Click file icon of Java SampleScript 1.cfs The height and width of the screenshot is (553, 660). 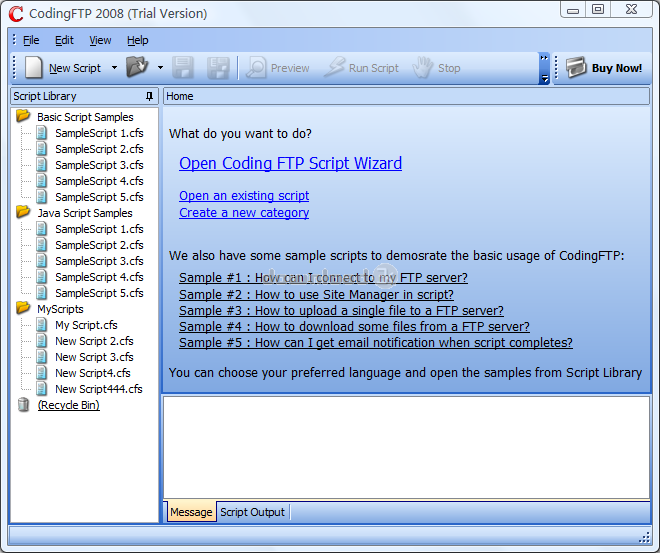tap(41, 229)
